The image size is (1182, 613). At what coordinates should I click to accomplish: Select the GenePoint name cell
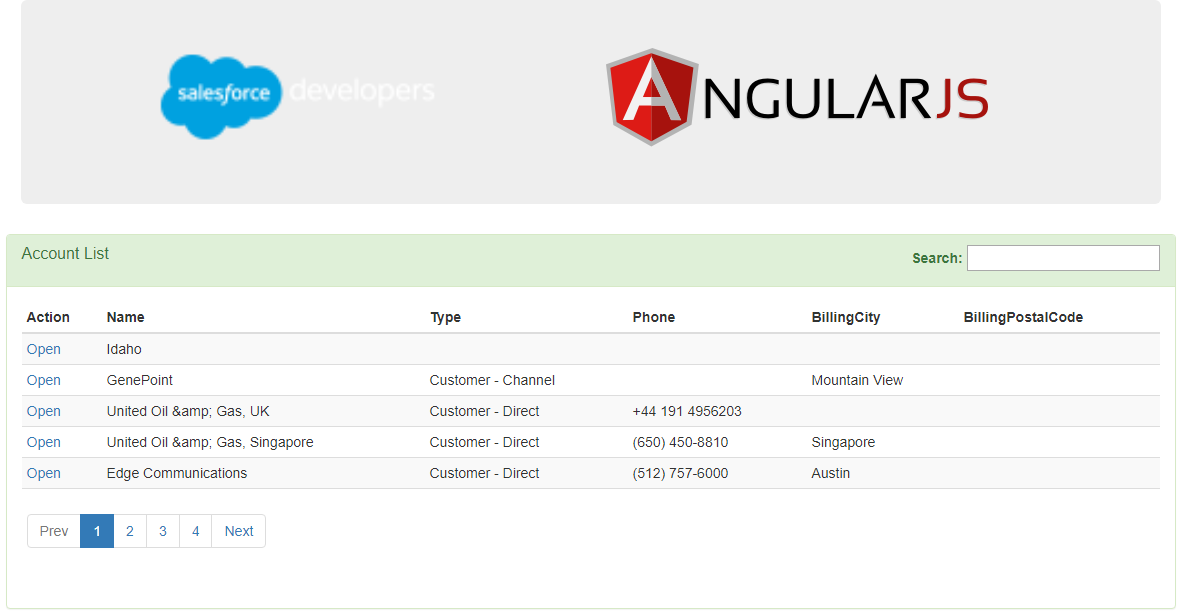coord(139,380)
